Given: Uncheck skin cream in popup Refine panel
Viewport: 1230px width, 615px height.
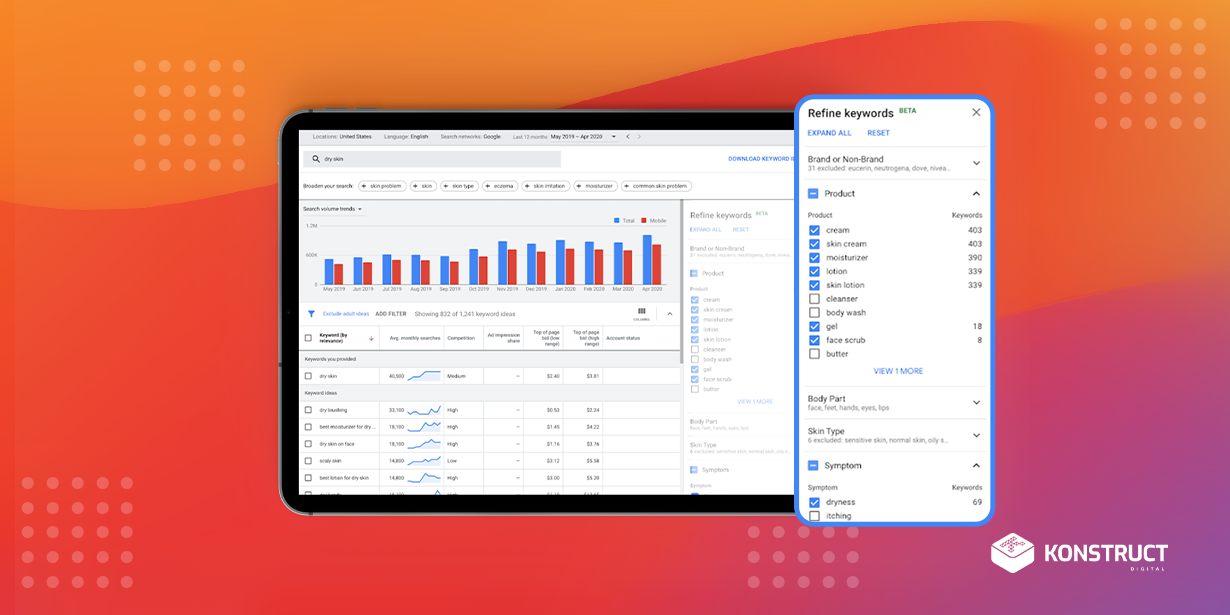Looking at the screenshot, I should click(x=814, y=244).
